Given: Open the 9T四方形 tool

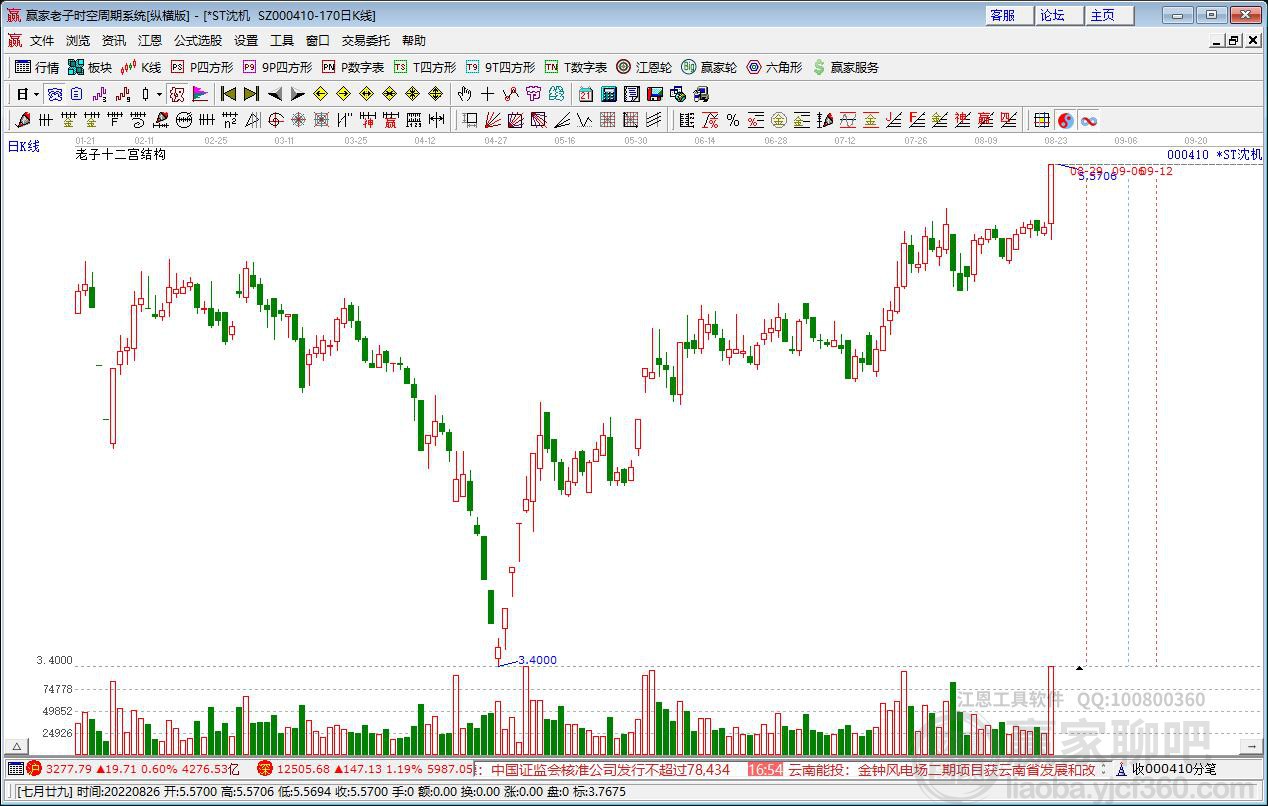Looking at the screenshot, I should (x=500, y=67).
